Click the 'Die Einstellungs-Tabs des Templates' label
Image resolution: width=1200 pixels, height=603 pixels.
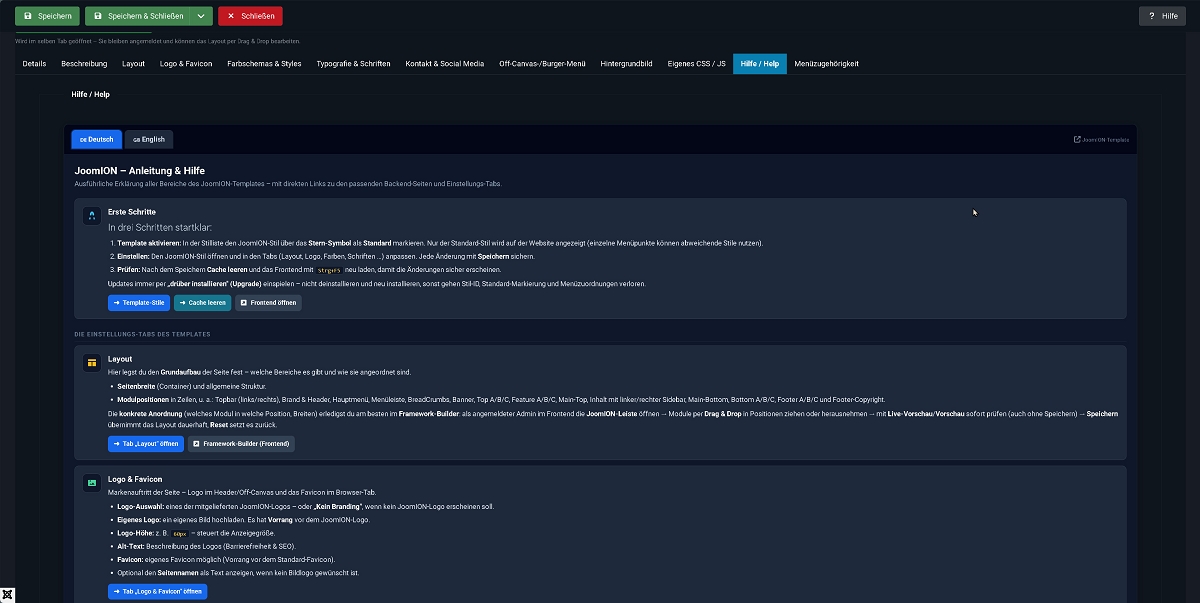click(x=142, y=334)
